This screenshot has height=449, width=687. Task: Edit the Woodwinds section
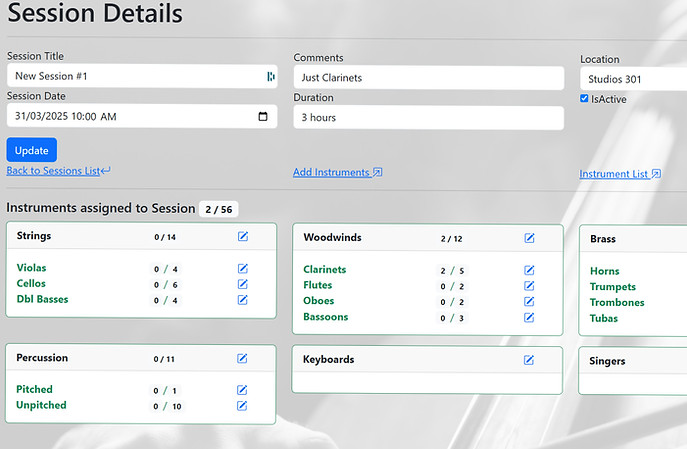[529, 238]
